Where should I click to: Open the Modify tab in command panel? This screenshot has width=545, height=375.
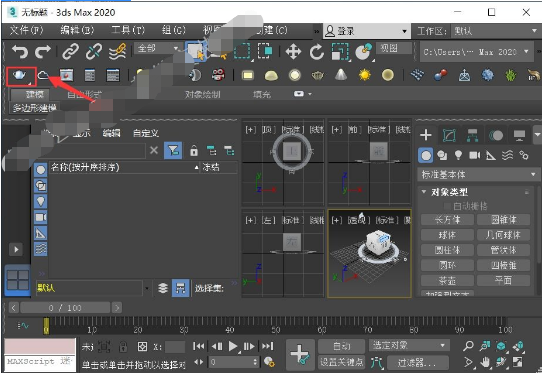pos(449,135)
